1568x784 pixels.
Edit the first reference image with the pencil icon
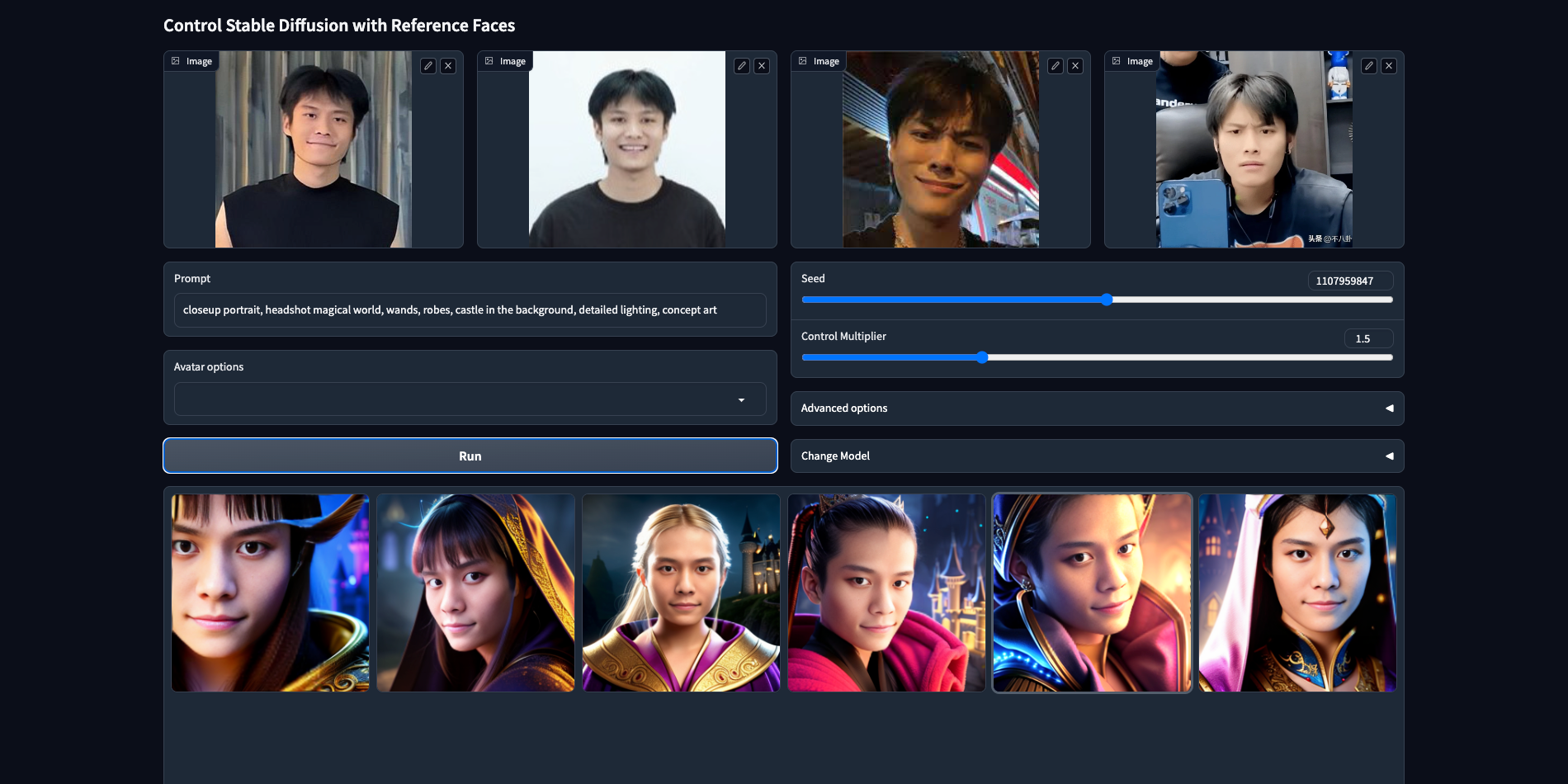[x=428, y=66]
